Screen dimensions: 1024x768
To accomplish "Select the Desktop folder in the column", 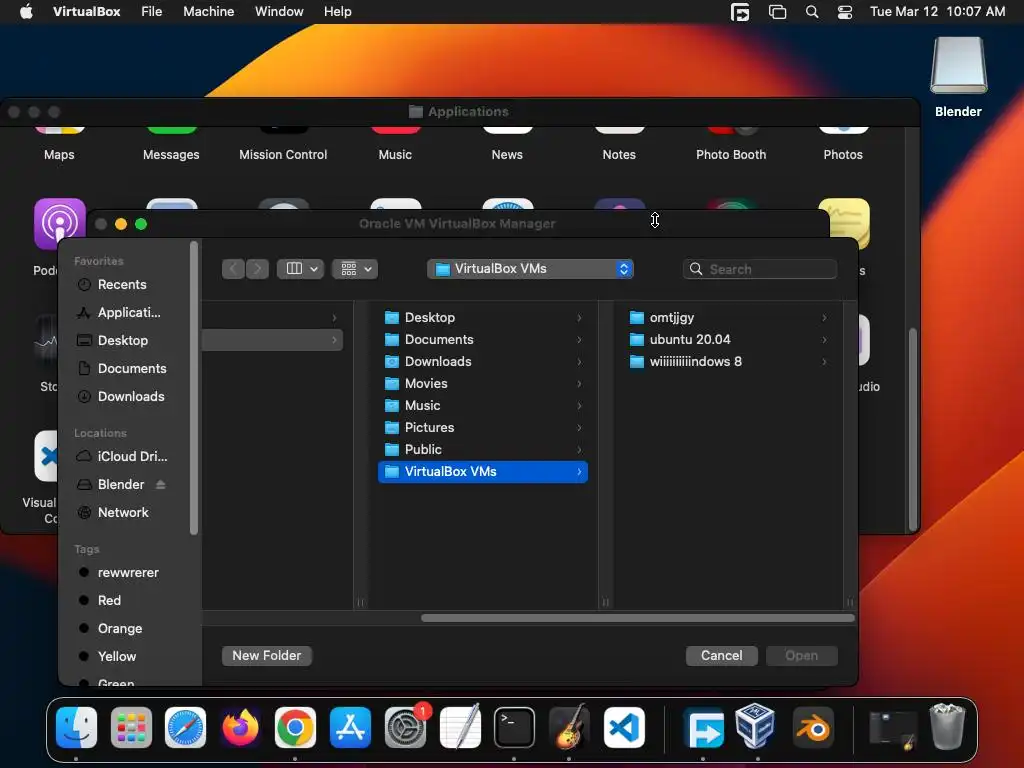I will 483,317.
